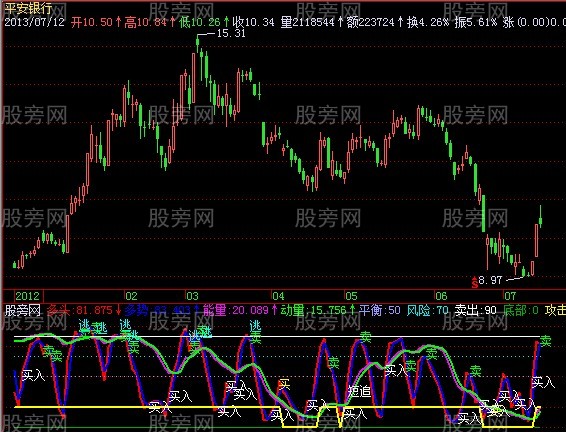Image resolution: width=566 pixels, height=432 pixels.
Task: Click the red S marker beside 8.97
Action: 474,283
